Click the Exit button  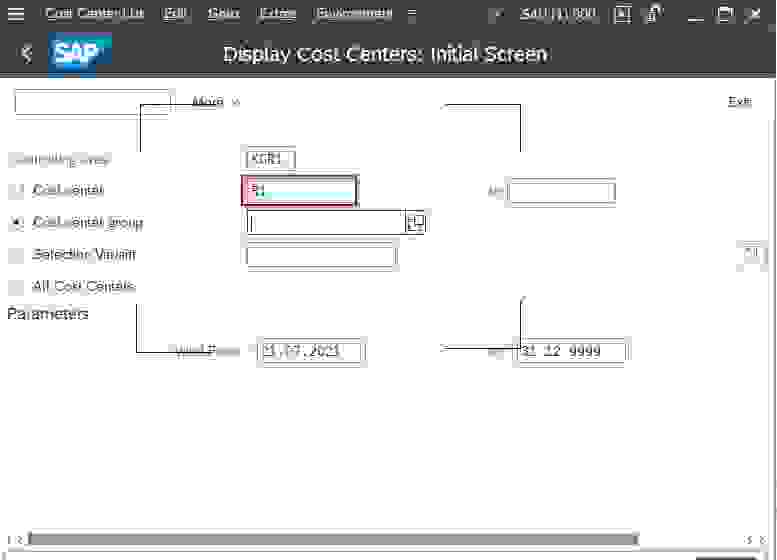click(x=739, y=102)
